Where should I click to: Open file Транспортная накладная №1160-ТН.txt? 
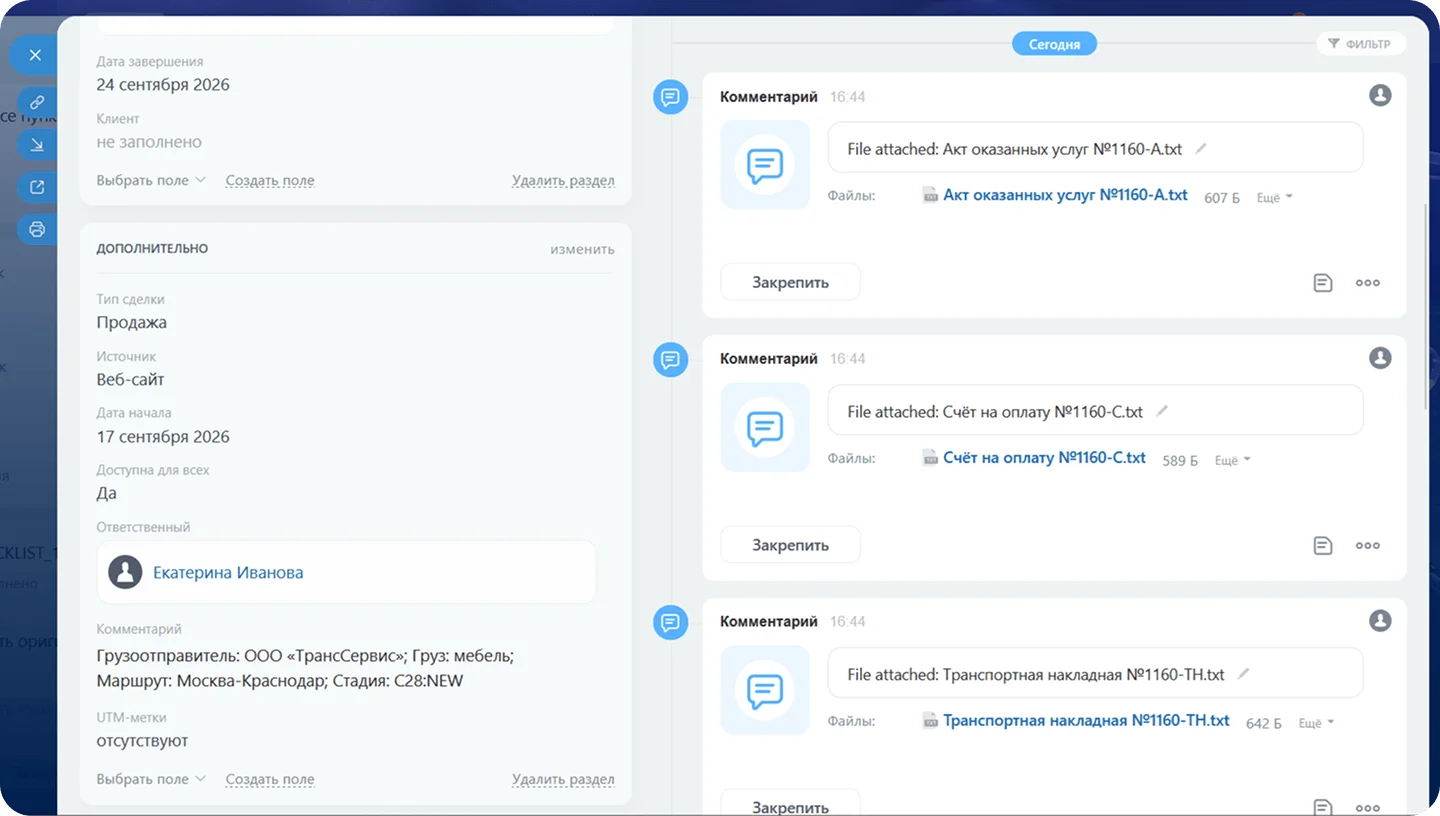click(1086, 721)
